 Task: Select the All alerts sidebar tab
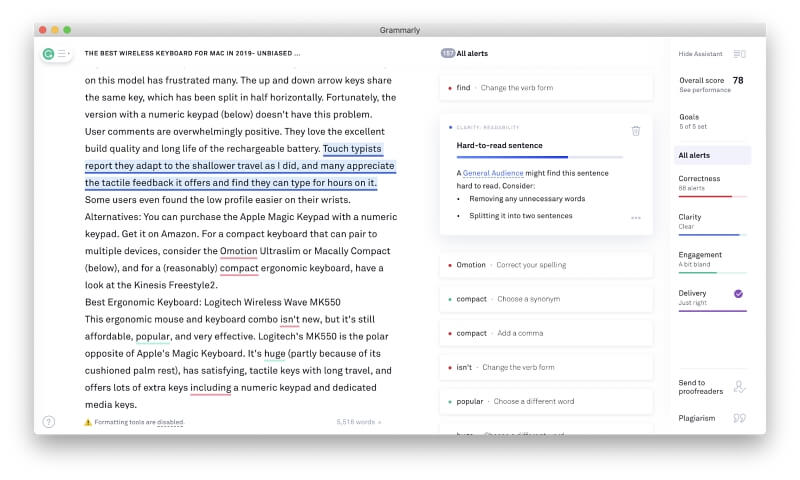pos(711,155)
